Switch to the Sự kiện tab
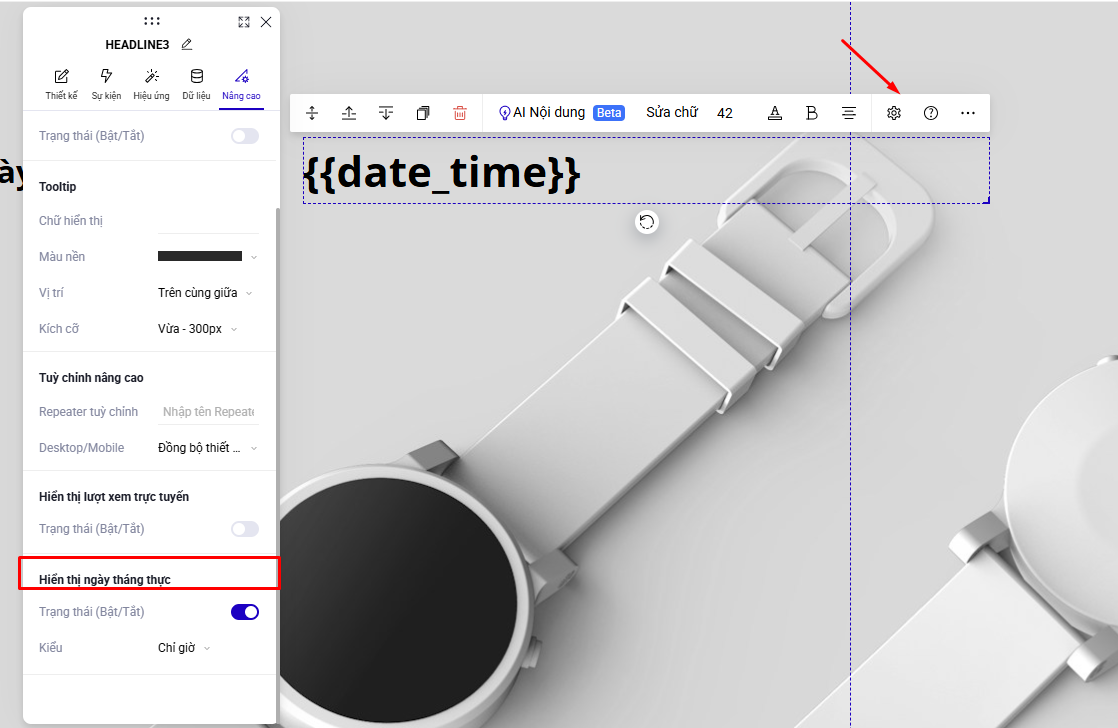The image size is (1118, 728). pyautogui.click(x=106, y=84)
